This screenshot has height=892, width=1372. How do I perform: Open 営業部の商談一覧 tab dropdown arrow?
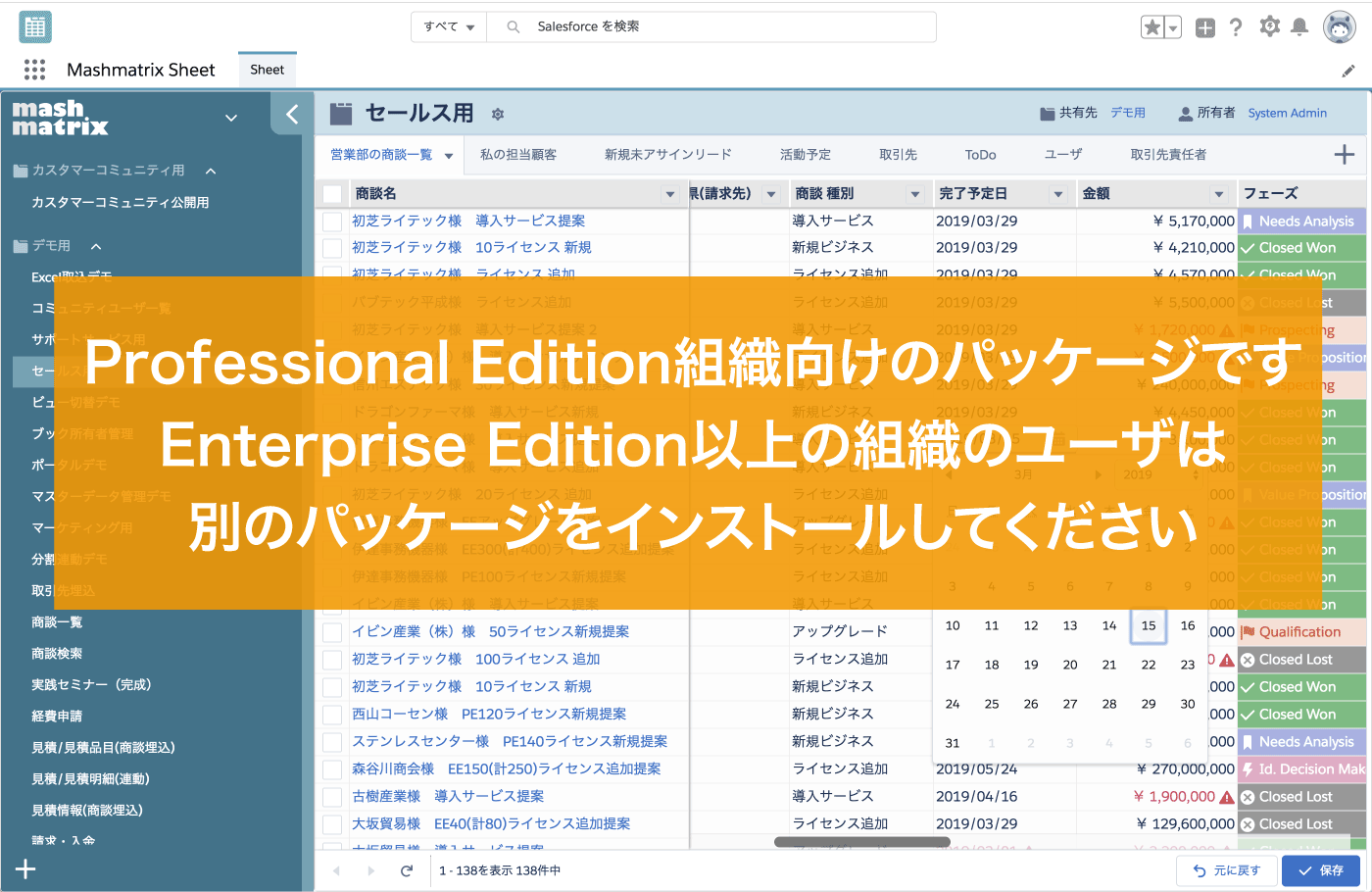[x=449, y=156]
